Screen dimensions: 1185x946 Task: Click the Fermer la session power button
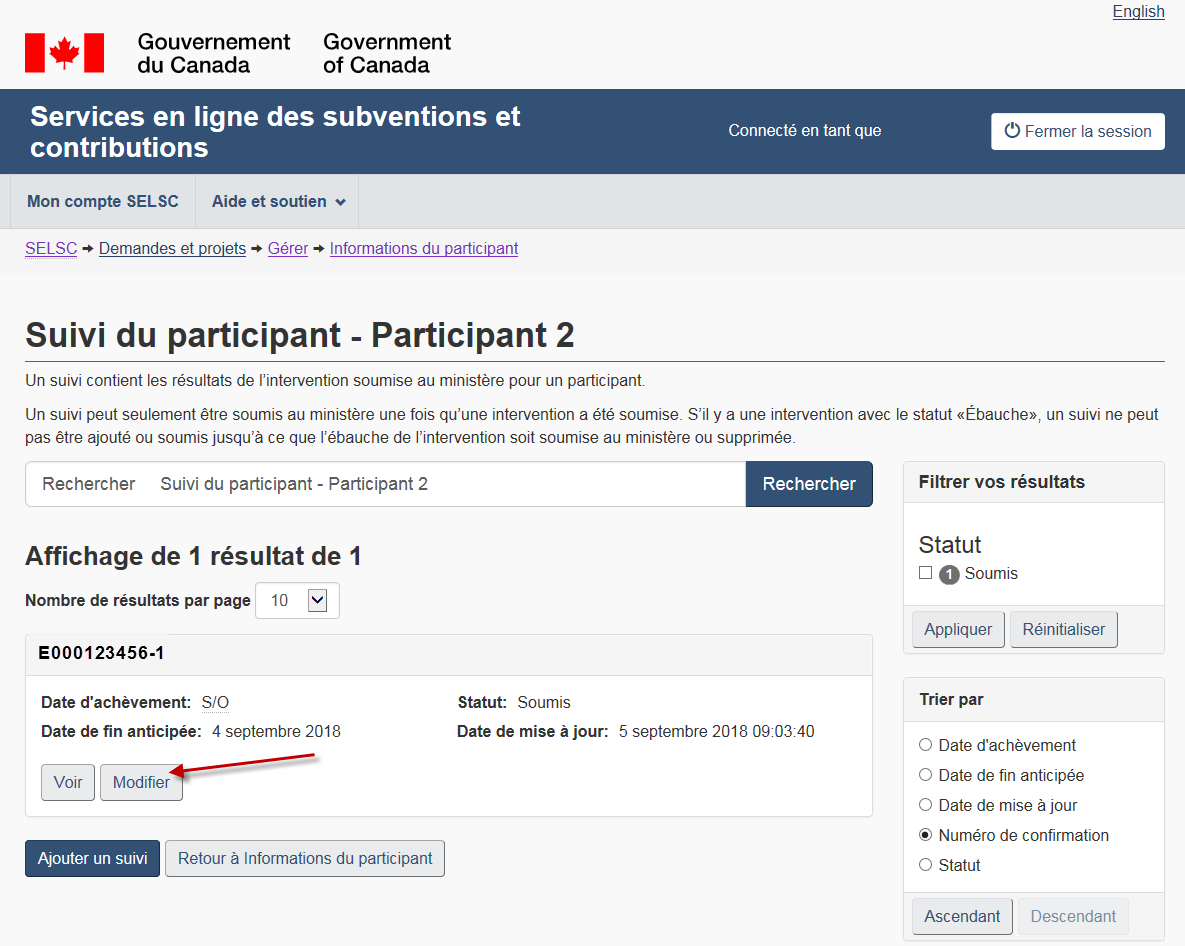(1077, 131)
